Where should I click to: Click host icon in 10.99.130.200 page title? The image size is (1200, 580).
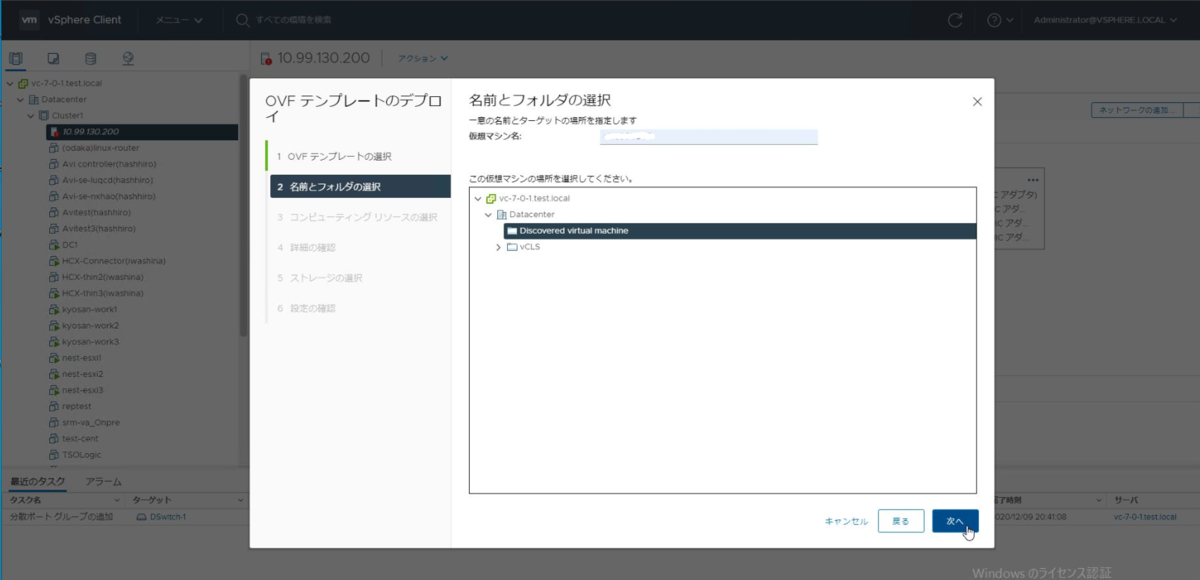266,58
